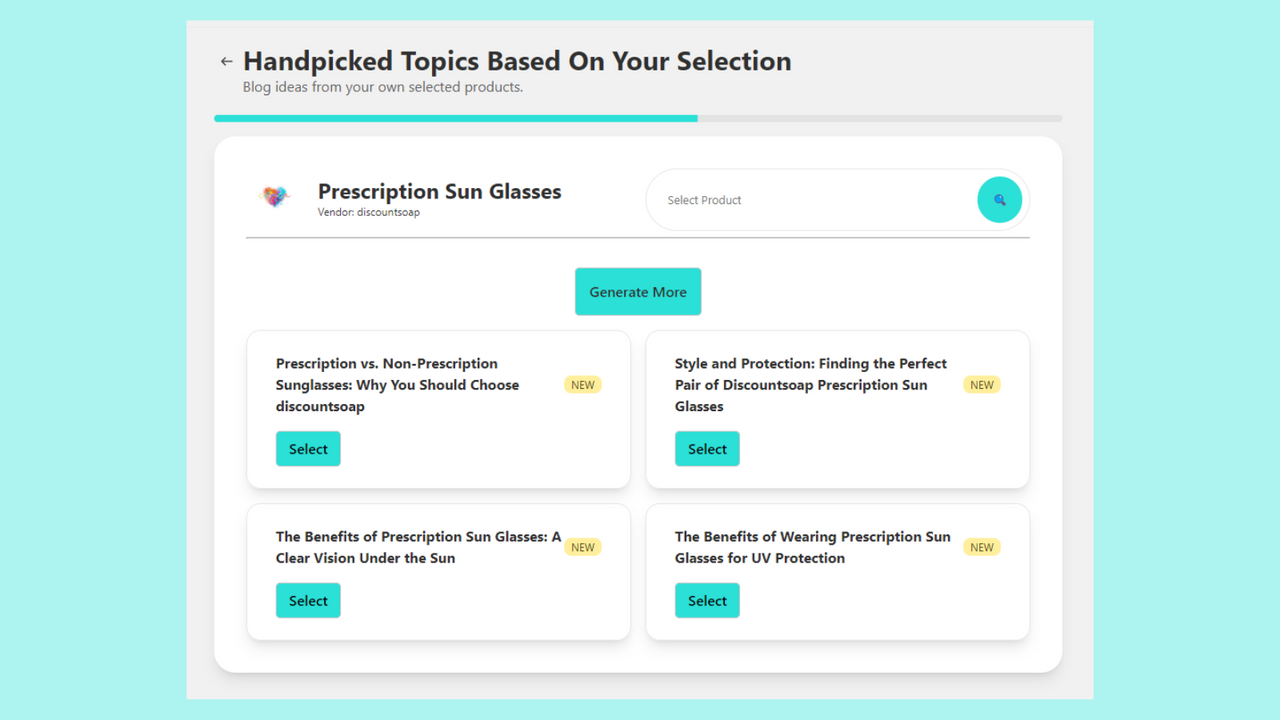Screen dimensions: 1280x720
Task: Click the back arrow next to the heading
Action: click(226, 60)
